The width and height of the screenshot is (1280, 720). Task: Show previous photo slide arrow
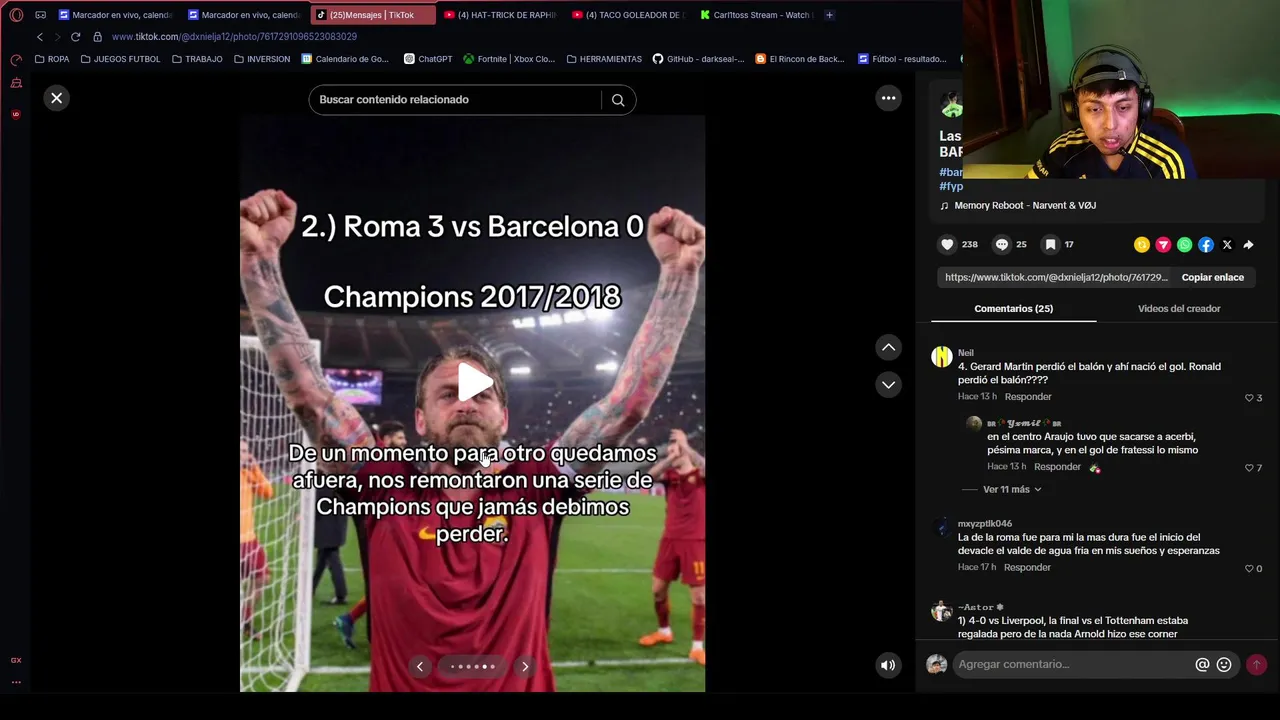420,666
